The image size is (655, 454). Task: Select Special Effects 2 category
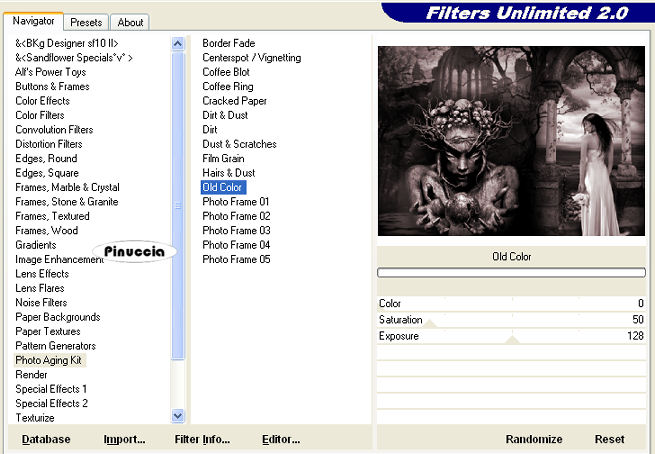point(51,403)
